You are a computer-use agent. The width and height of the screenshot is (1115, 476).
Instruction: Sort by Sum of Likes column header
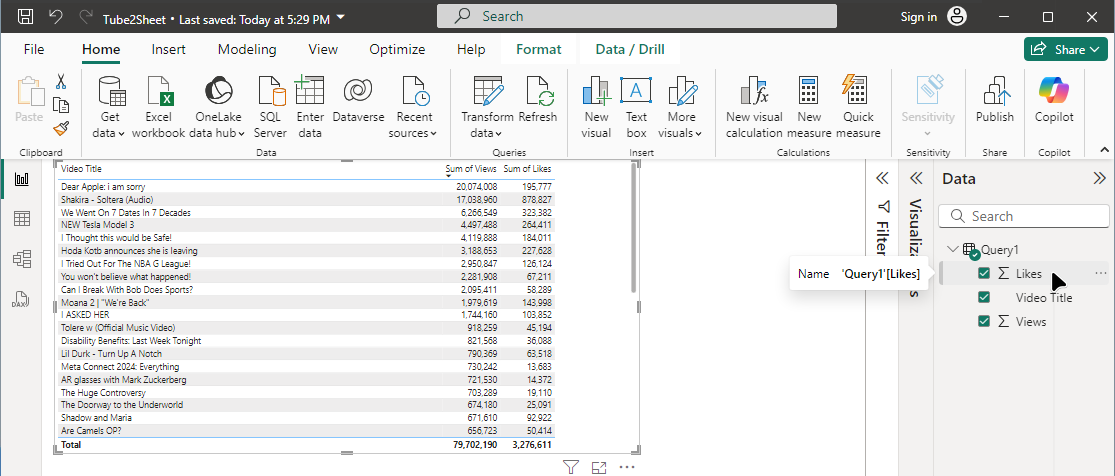527,169
